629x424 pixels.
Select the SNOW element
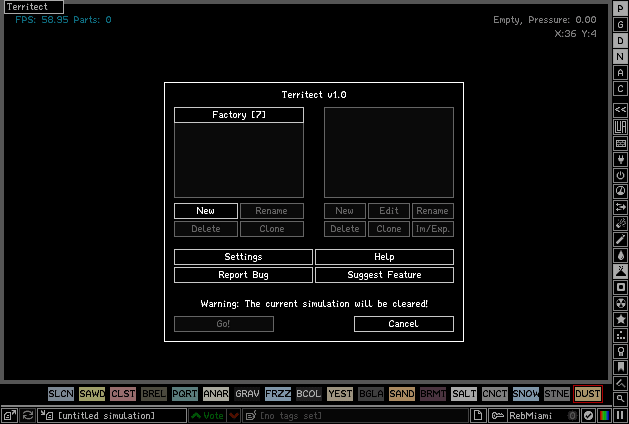(x=526, y=394)
